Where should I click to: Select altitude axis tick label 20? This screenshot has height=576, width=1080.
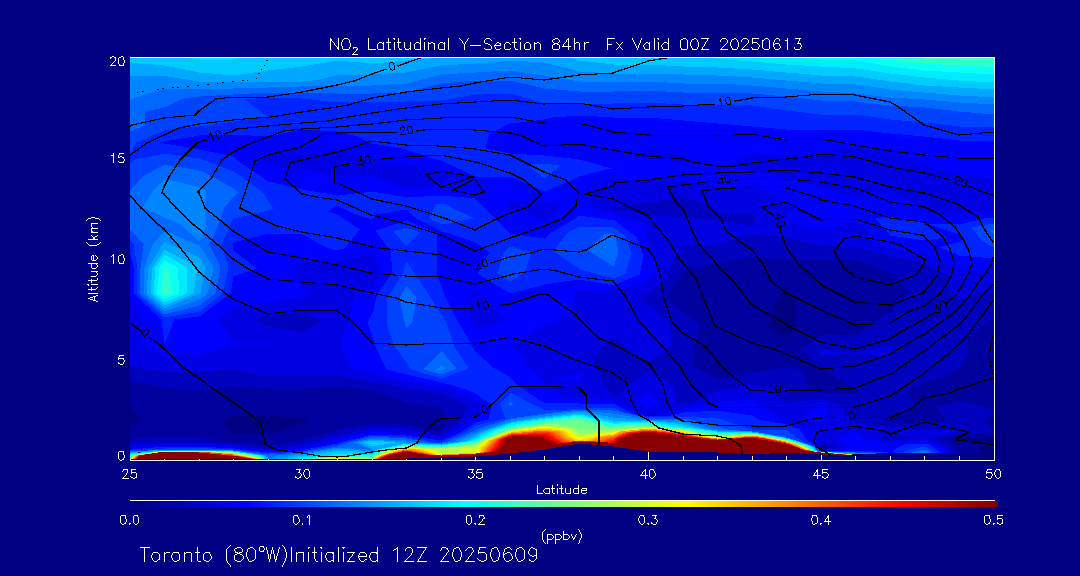click(x=116, y=61)
